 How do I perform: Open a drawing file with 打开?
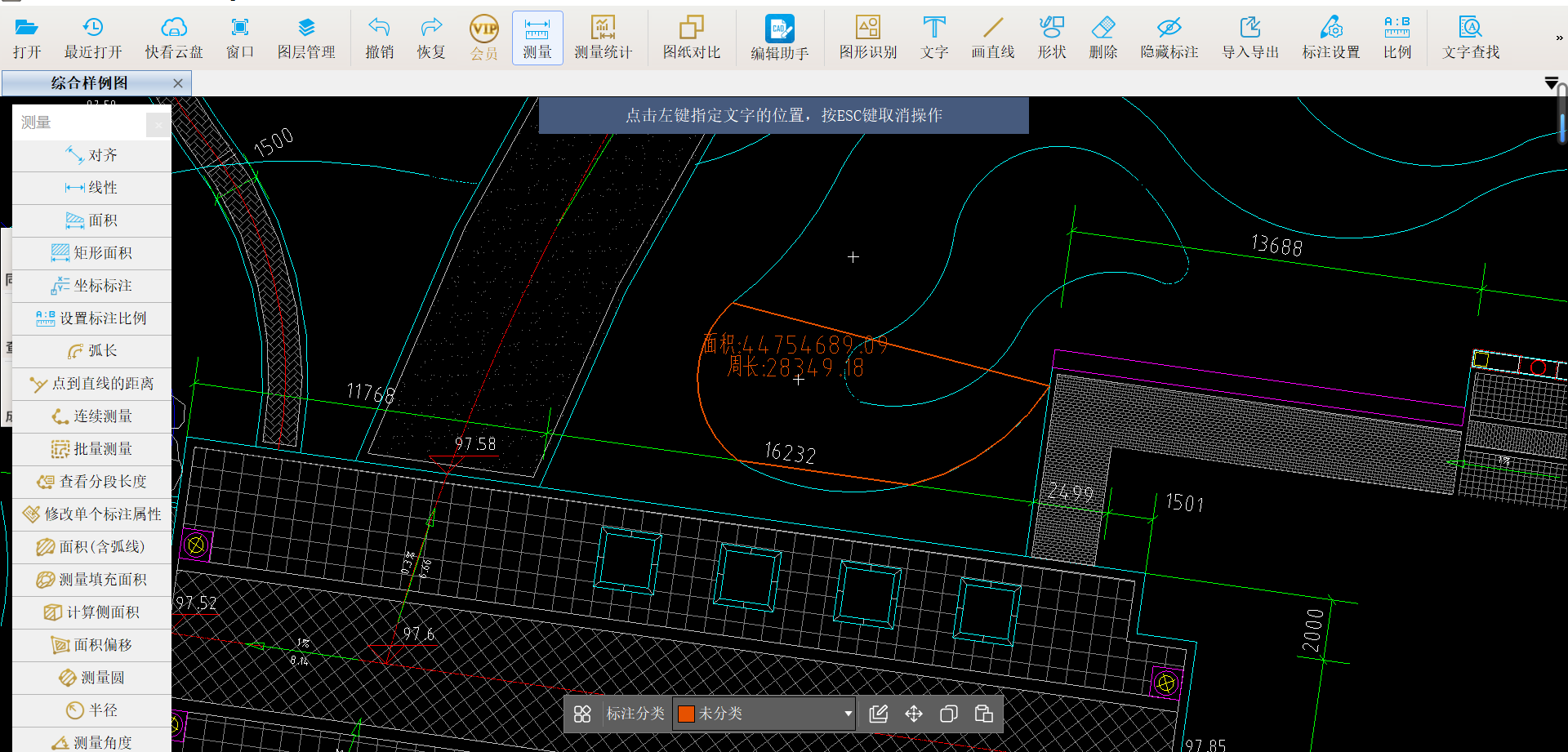[27, 38]
